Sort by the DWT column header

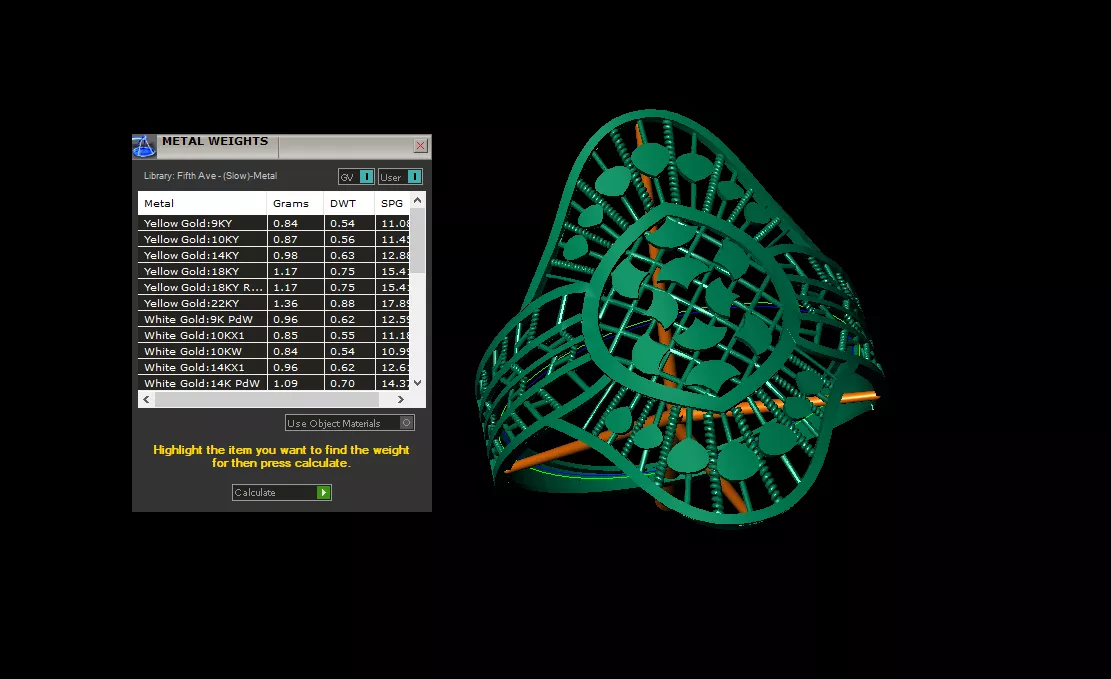(349, 203)
